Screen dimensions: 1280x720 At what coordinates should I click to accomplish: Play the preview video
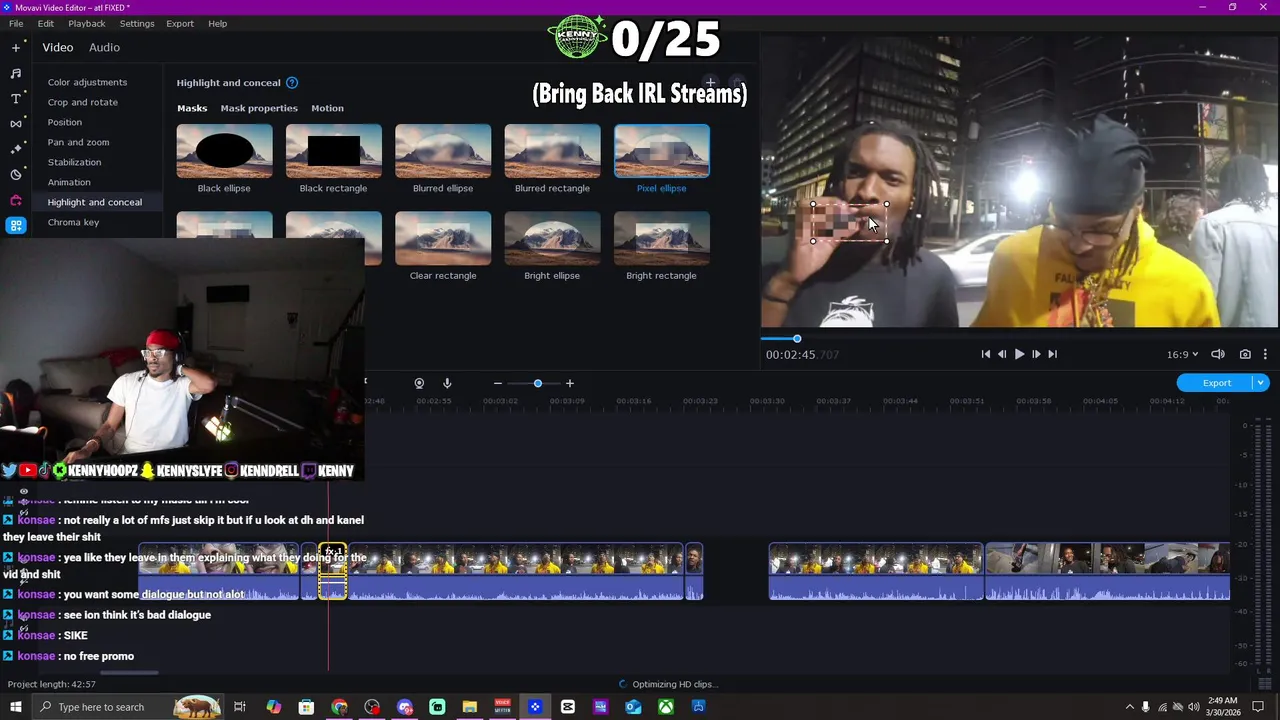pyautogui.click(x=1019, y=354)
